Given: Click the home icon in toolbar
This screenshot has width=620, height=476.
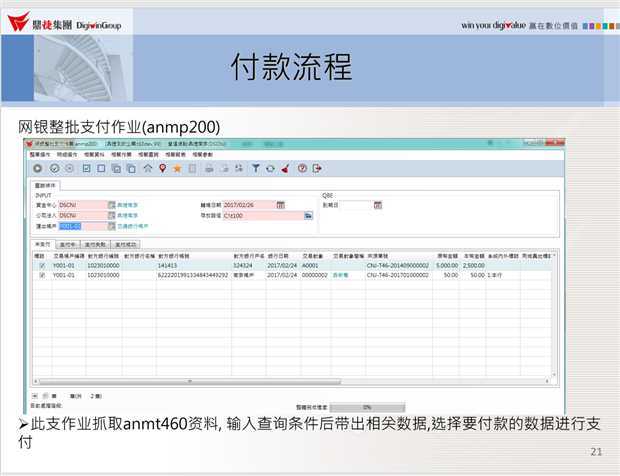Looking at the screenshot, I should [148, 169].
